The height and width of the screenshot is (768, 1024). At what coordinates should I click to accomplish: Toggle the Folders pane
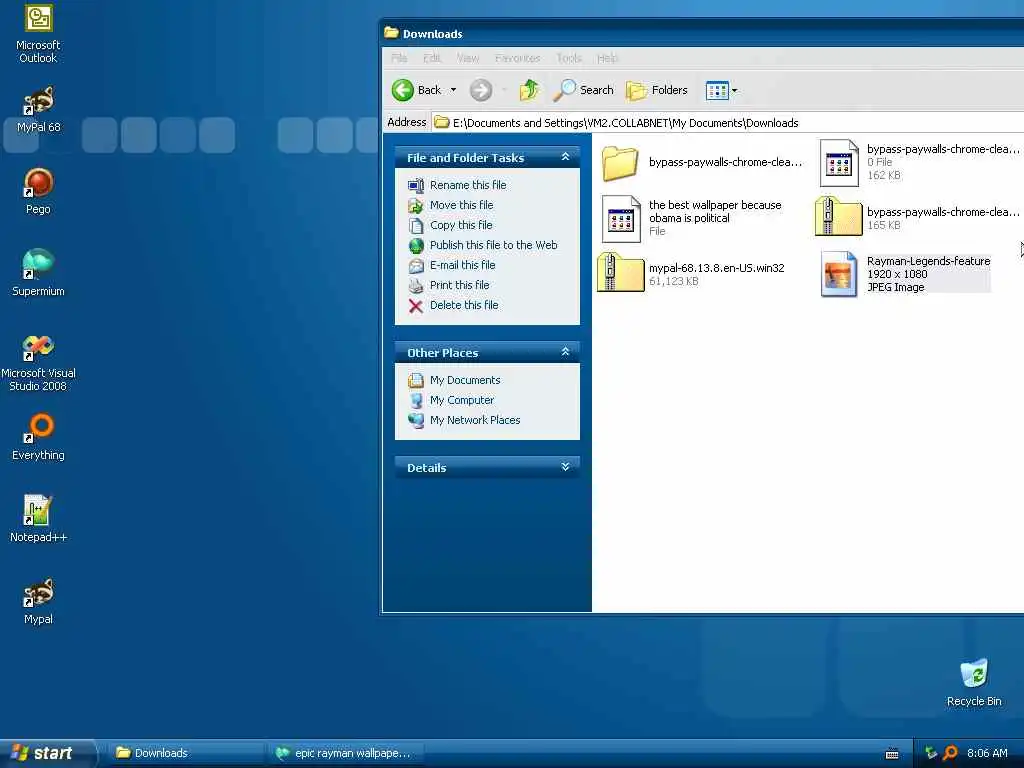tap(657, 90)
